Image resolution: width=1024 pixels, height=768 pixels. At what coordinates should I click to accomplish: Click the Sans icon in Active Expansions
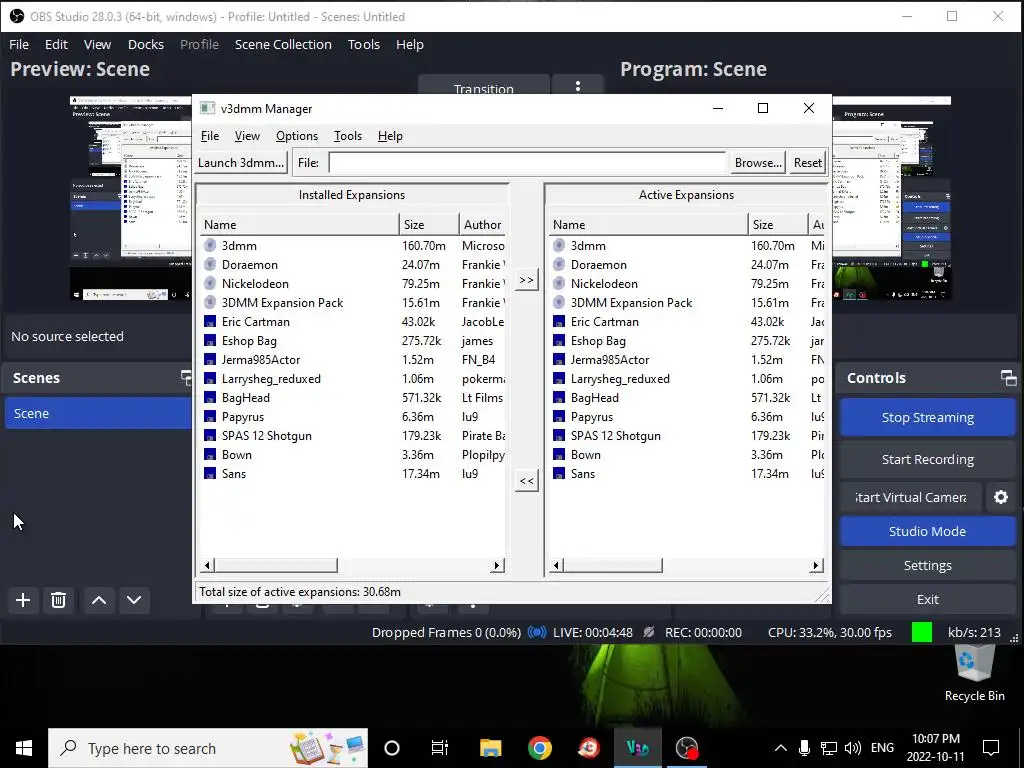pos(559,473)
